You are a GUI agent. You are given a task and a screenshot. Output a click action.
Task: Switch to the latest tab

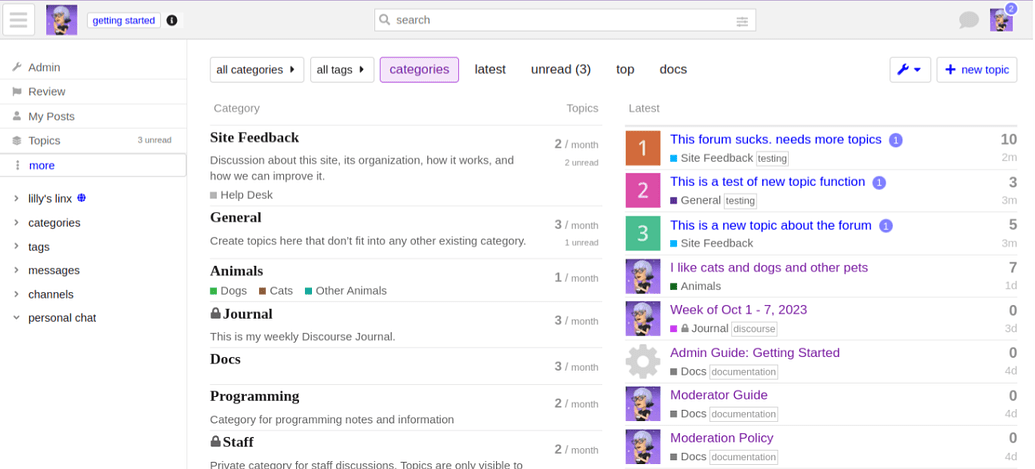(x=490, y=69)
